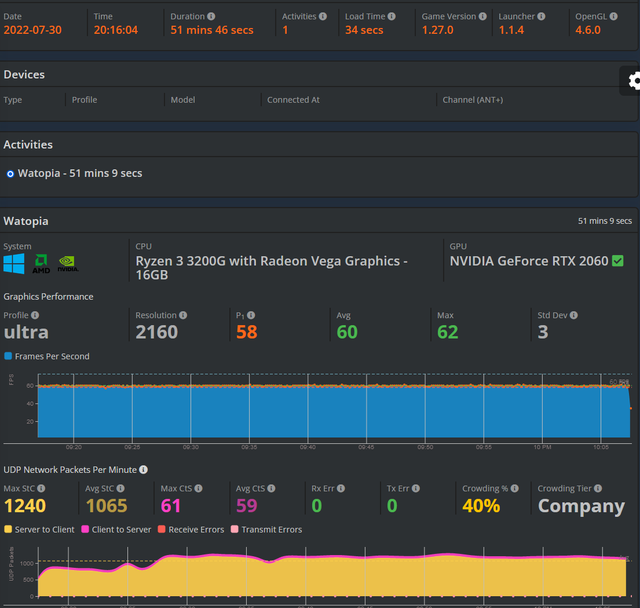Click the Tx Err info icon
The image size is (640, 608).
(x=416, y=488)
